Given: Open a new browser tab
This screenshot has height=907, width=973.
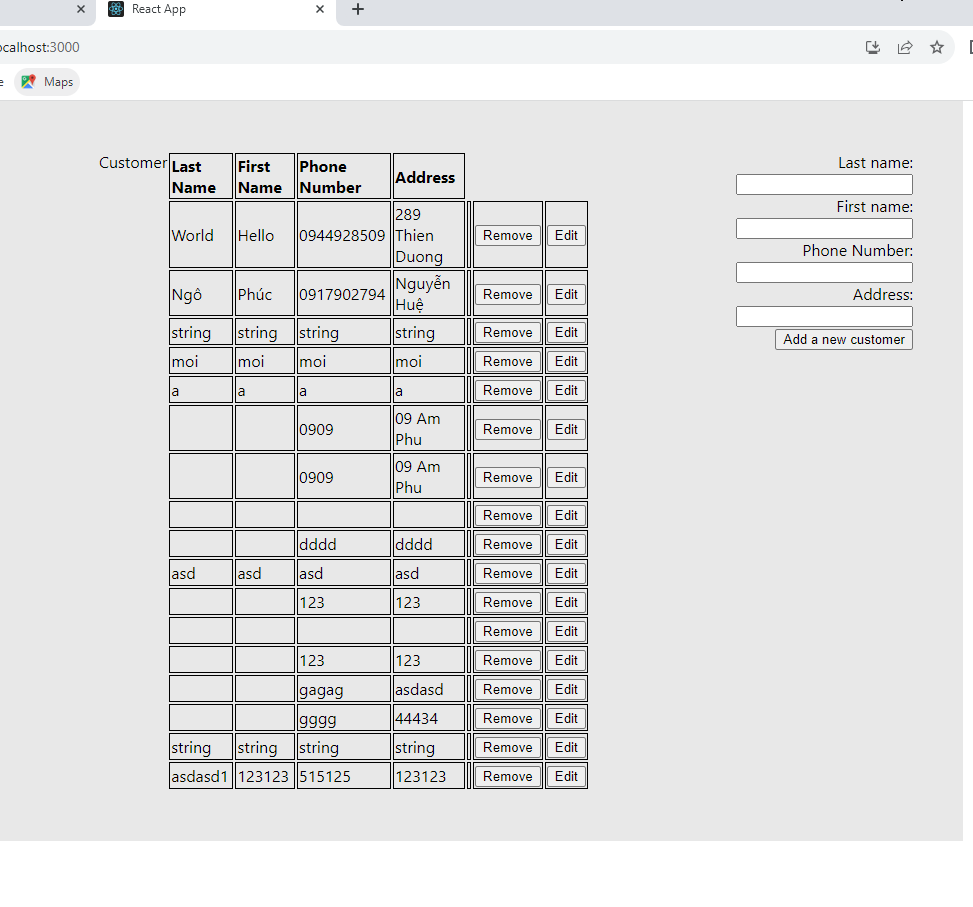Looking at the screenshot, I should [x=358, y=10].
